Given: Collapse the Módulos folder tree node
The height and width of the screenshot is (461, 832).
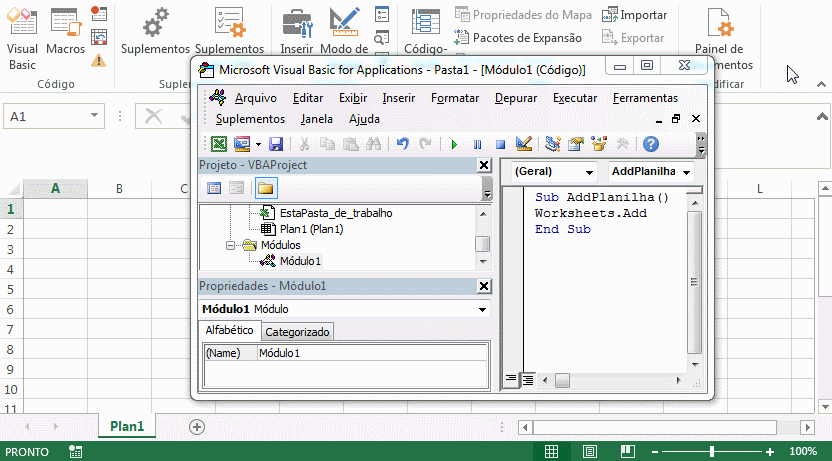Looking at the screenshot, I should coord(231,245).
